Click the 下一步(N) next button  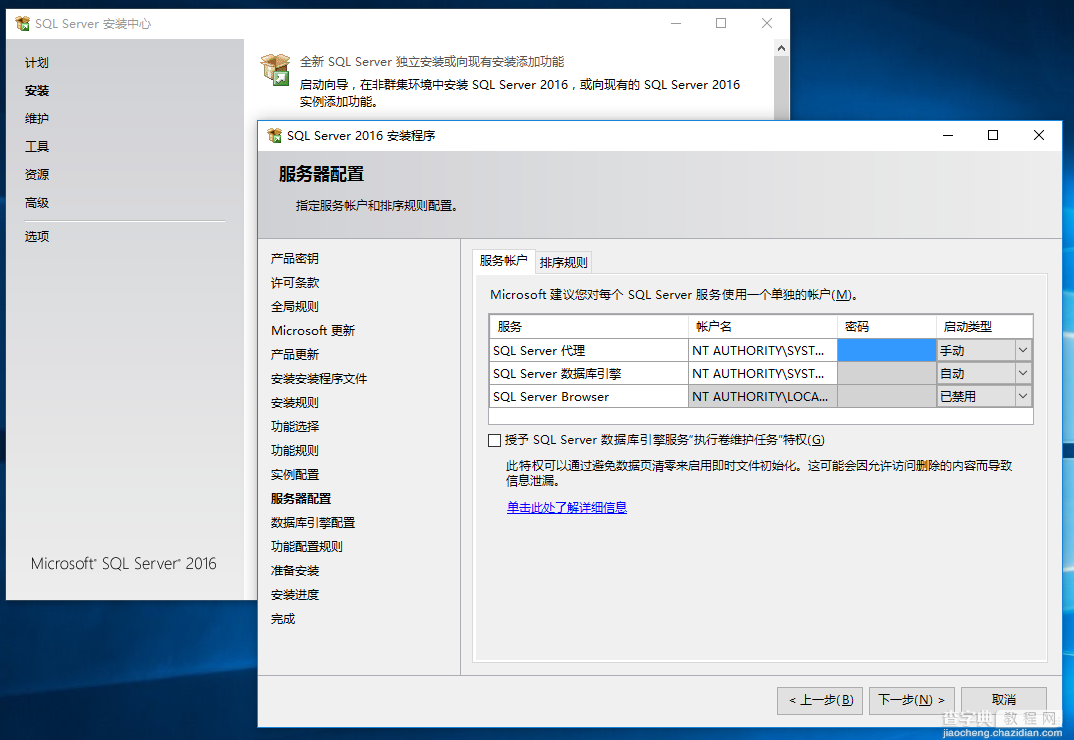click(x=912, y=700)
